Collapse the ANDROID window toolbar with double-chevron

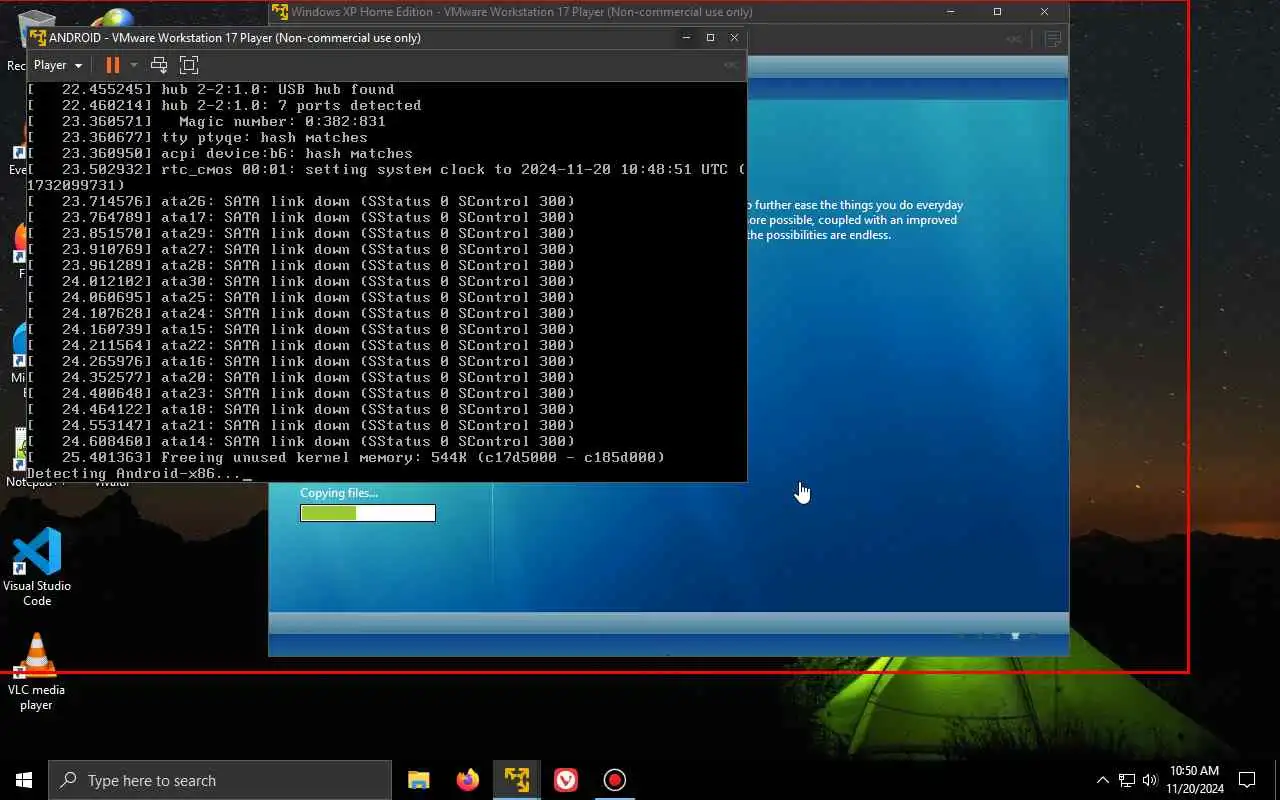pyautogui.click(x=730, y=65)
